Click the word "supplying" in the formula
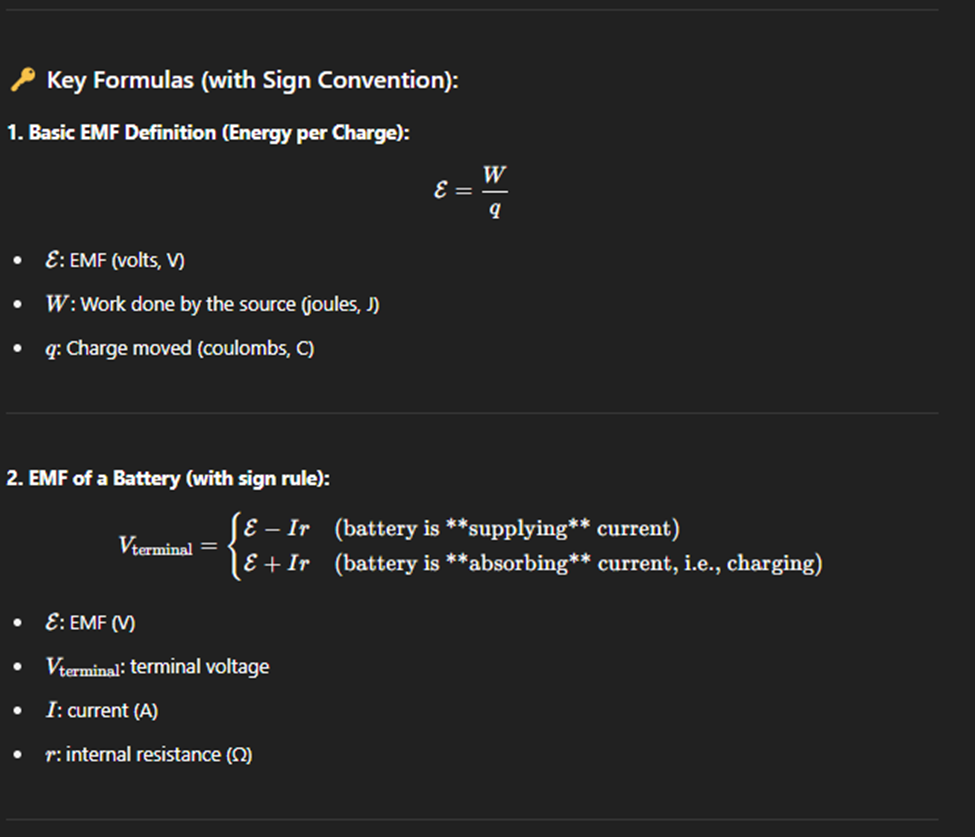975x837 pixels. (x=518, y=528)
